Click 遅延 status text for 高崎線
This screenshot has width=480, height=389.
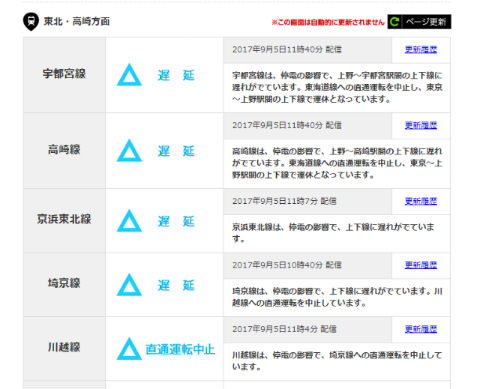(x=176, y=151)
